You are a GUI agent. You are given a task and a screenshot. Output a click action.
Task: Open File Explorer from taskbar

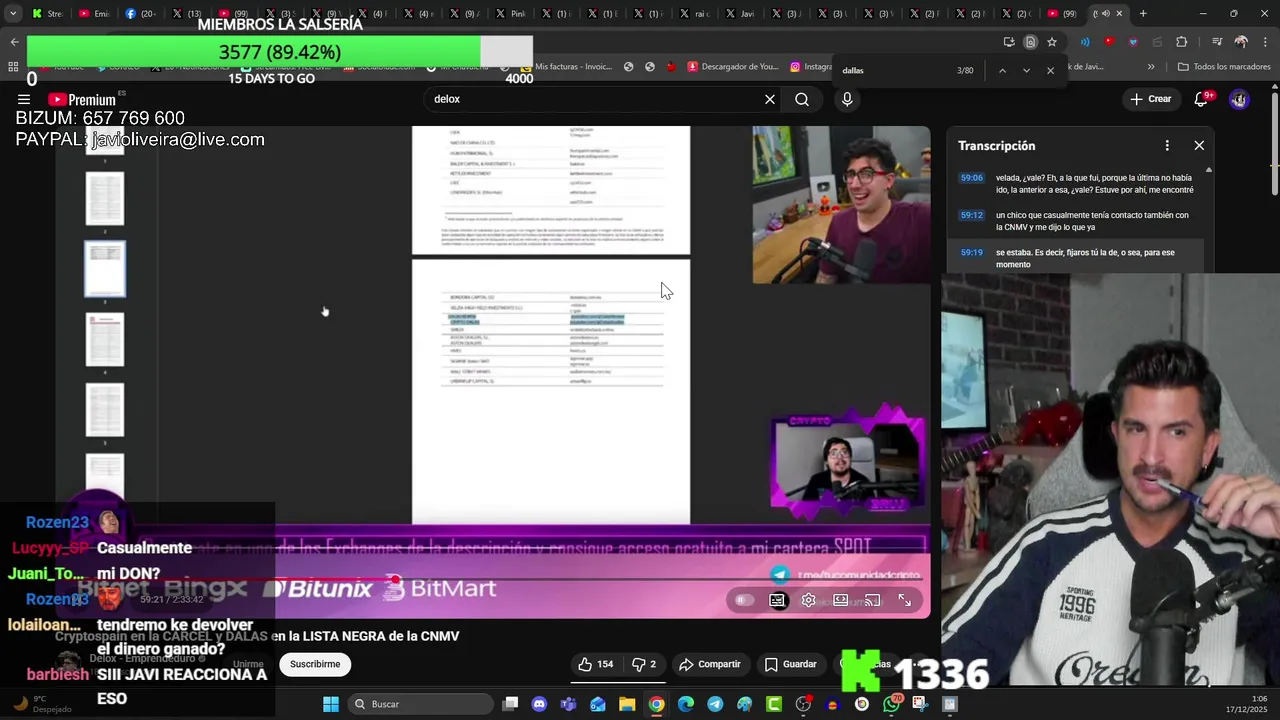point(627,704)
